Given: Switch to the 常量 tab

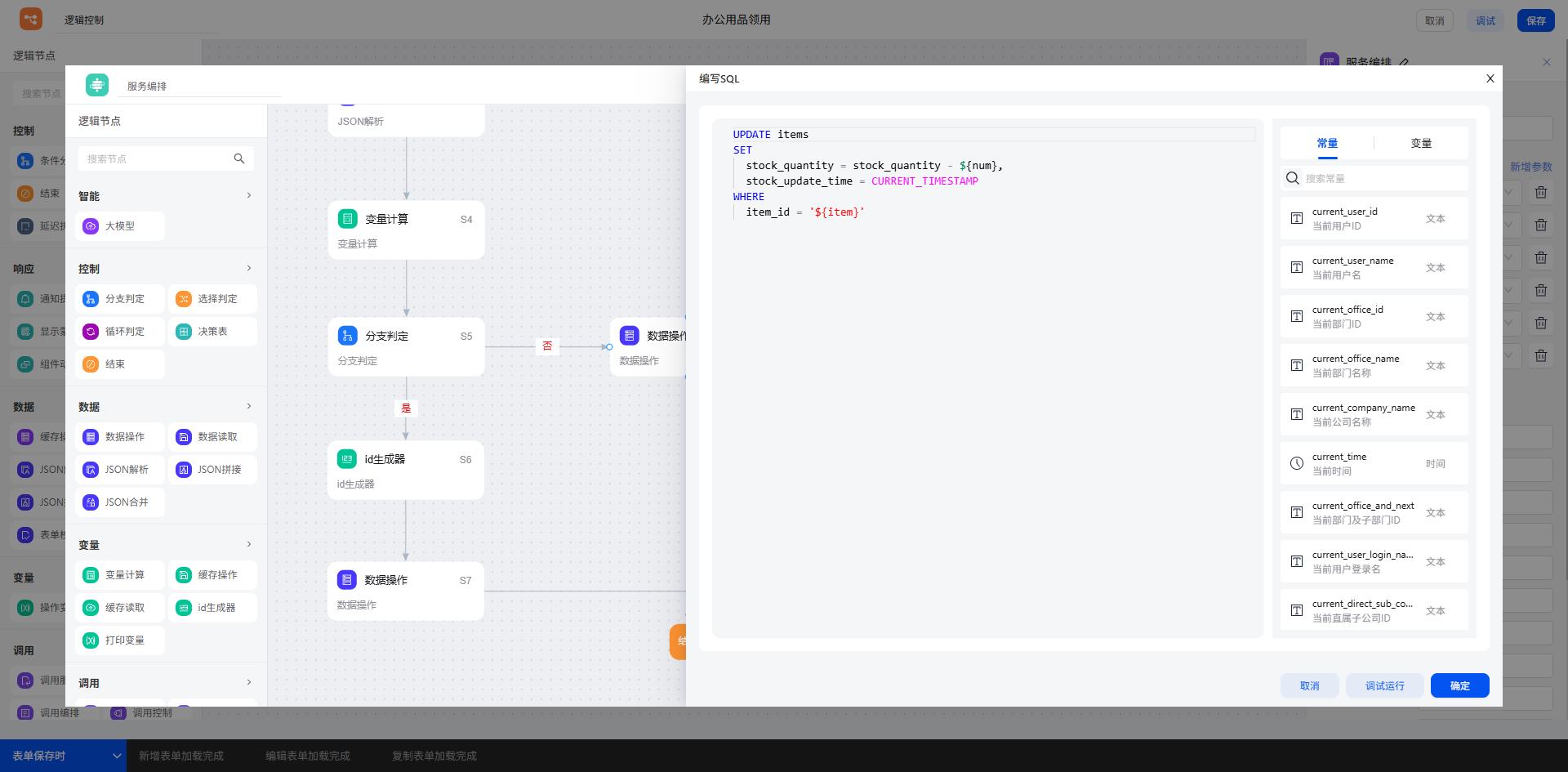Looking at the screenshot, I should click(1327, 143).
